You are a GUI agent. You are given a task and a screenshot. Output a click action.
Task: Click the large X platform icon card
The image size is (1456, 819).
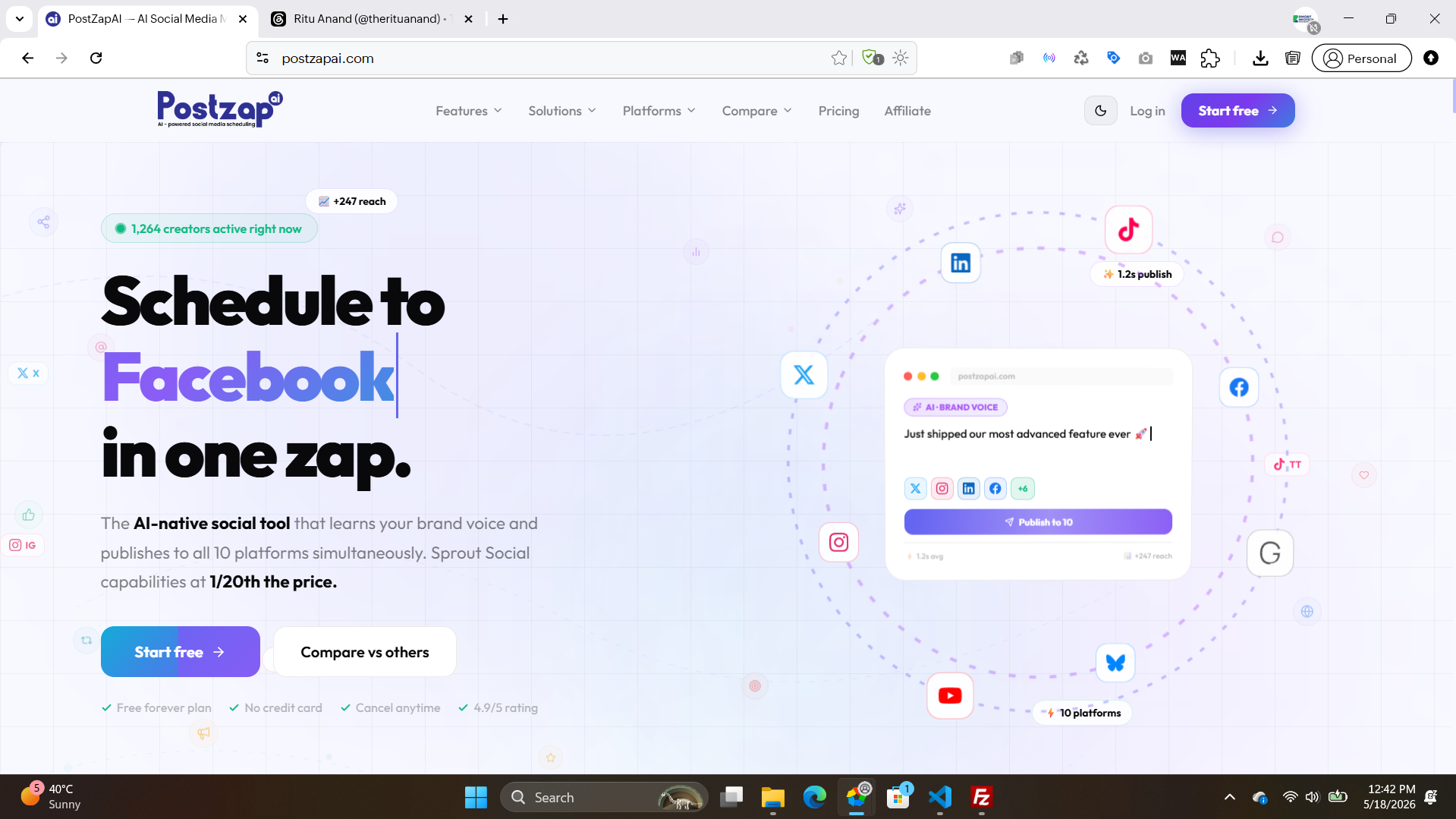(803, 375)
